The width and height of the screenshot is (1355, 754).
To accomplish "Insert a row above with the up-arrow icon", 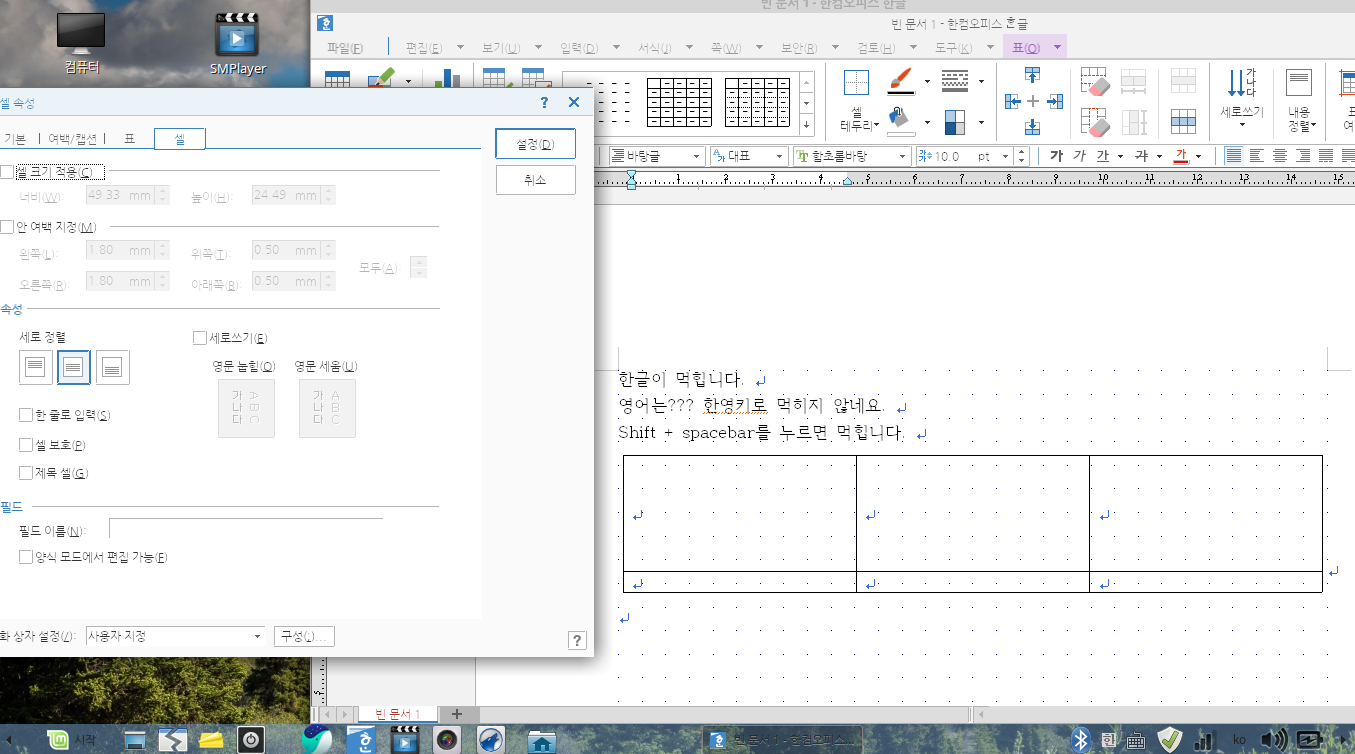I will pos(1033,75).
